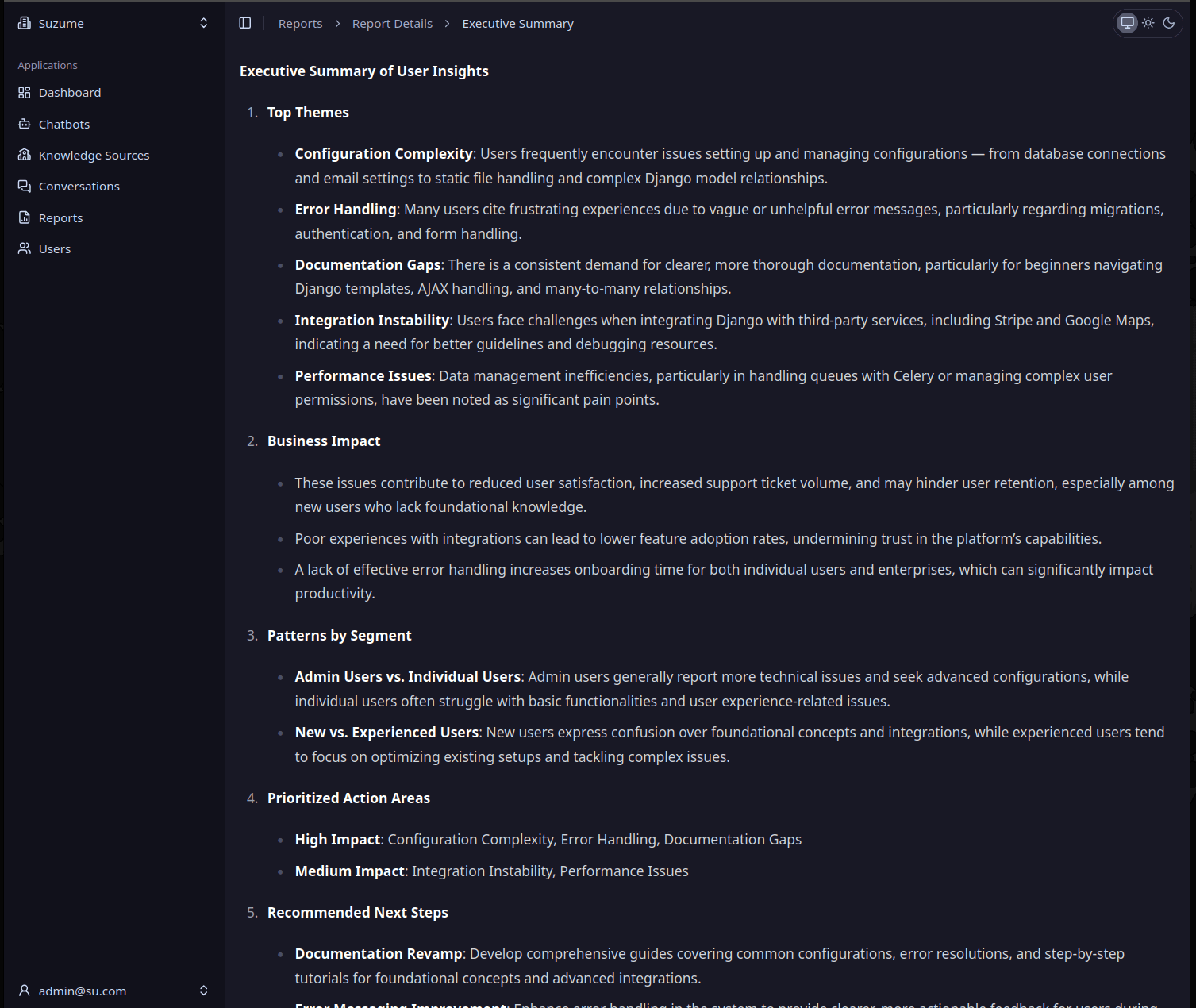1196x1008 pixels.
Task: Click the Knowledge Sources building icon
Action: (x=25, y=155)
